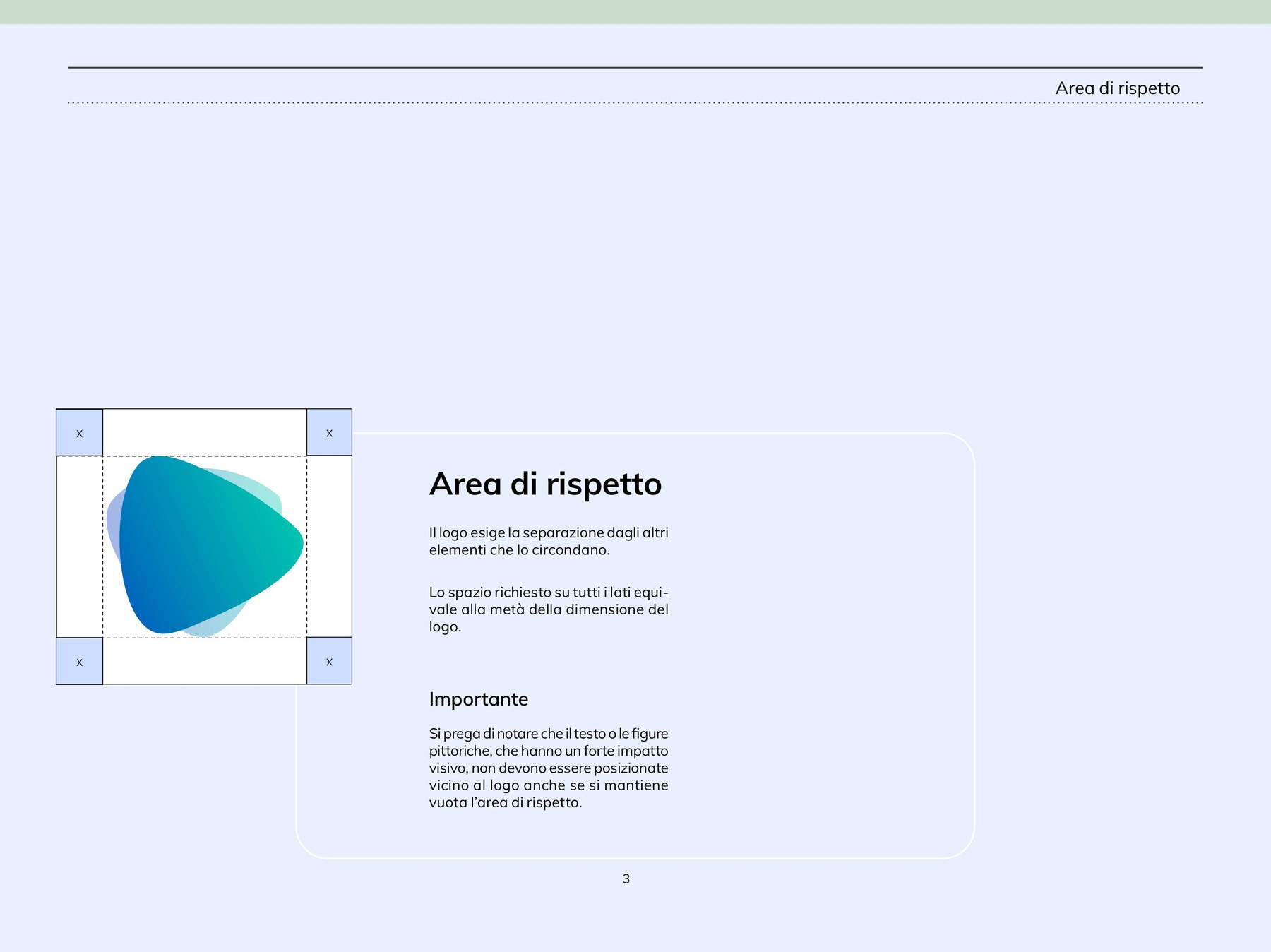Click the 'Importante' subheading
This screenshot has height=952, width=1271.
(x=479, y=699)
